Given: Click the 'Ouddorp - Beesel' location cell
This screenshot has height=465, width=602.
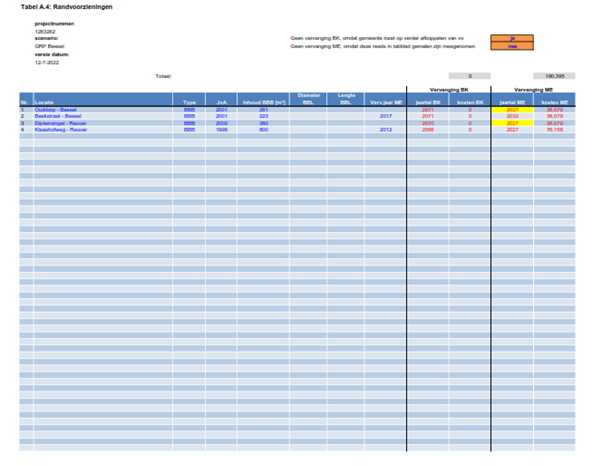Looking at the screenshot, I should pyautogui.click(x=57, y=109).
